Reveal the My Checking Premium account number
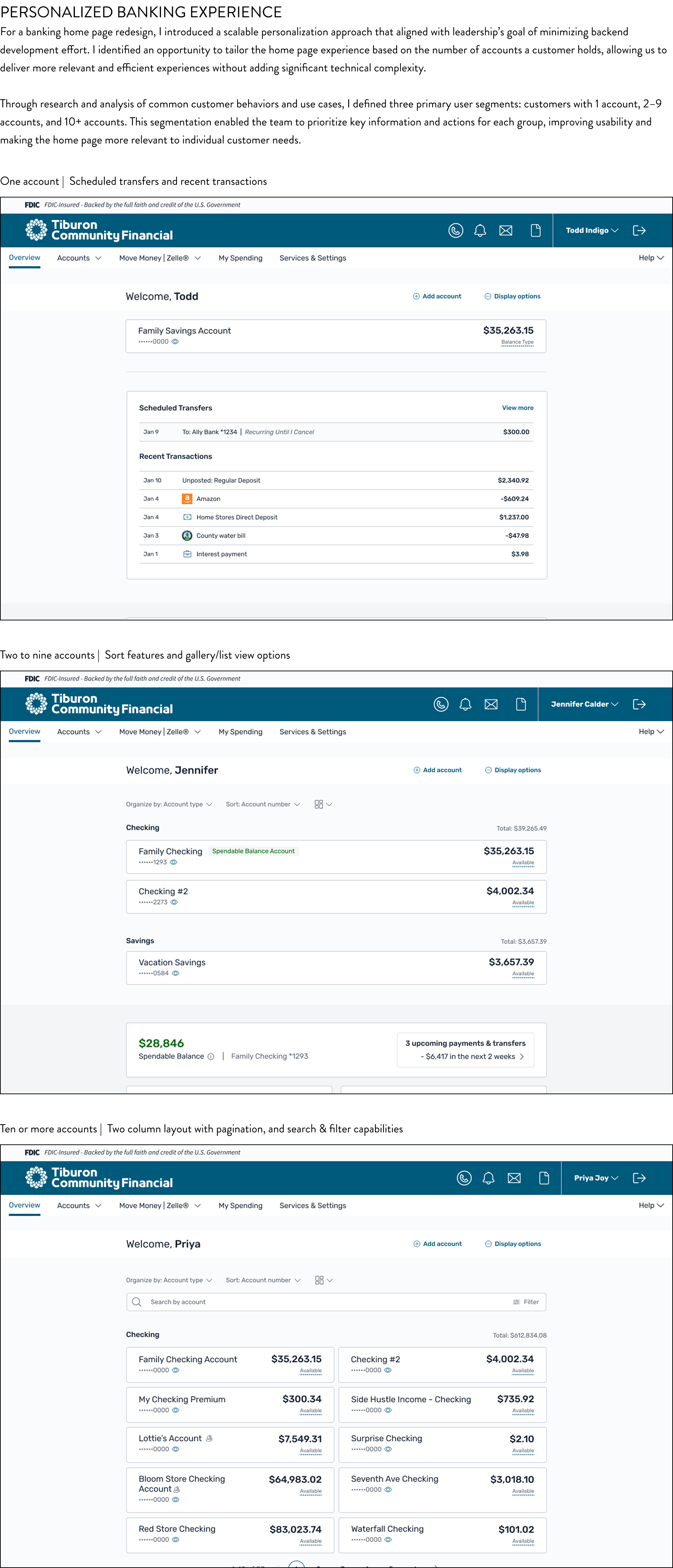This screenshot has height=1568, width=673. click(x=175, y=1410)
